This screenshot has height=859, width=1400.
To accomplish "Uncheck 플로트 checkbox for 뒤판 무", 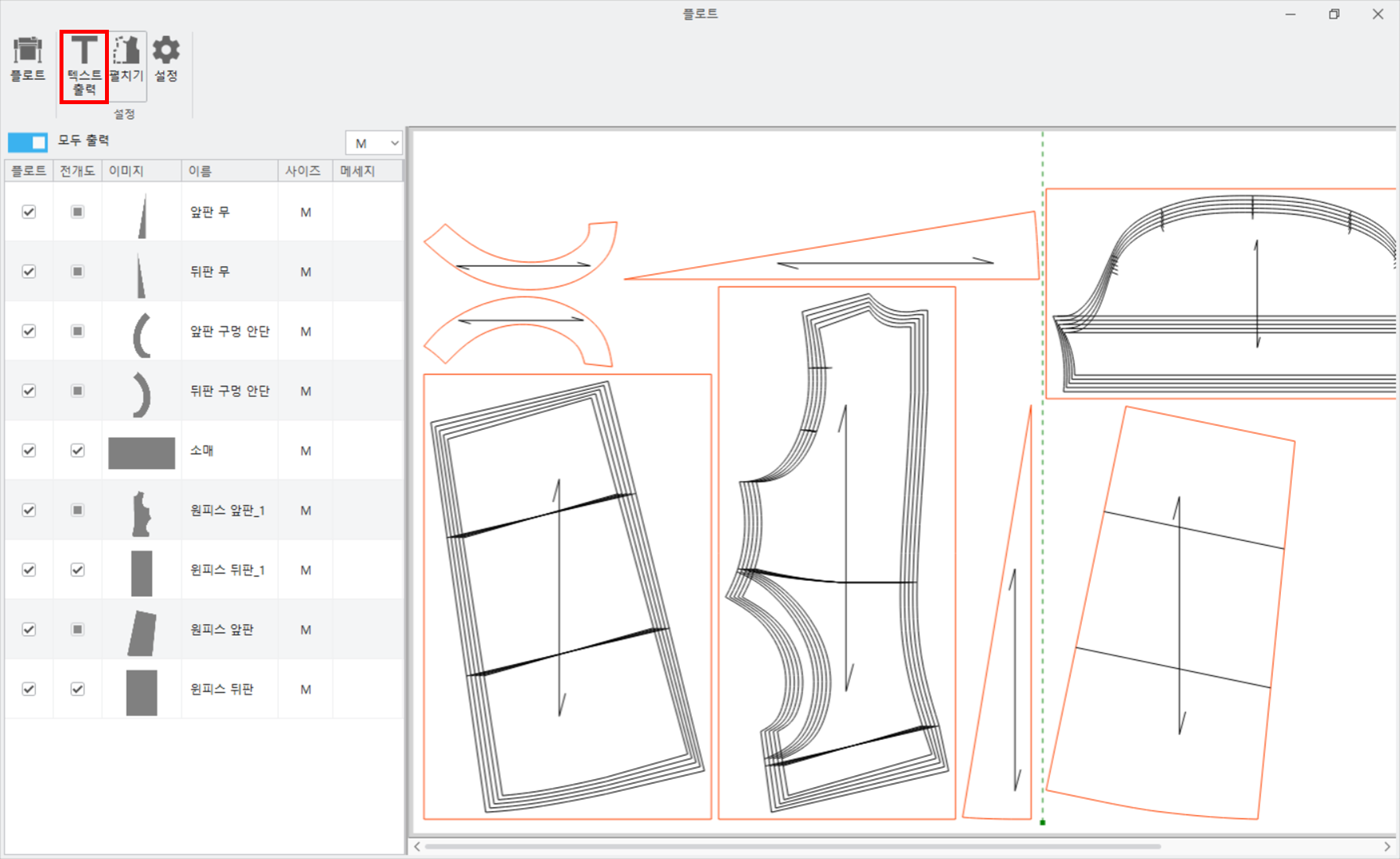I will pos(29,272).
